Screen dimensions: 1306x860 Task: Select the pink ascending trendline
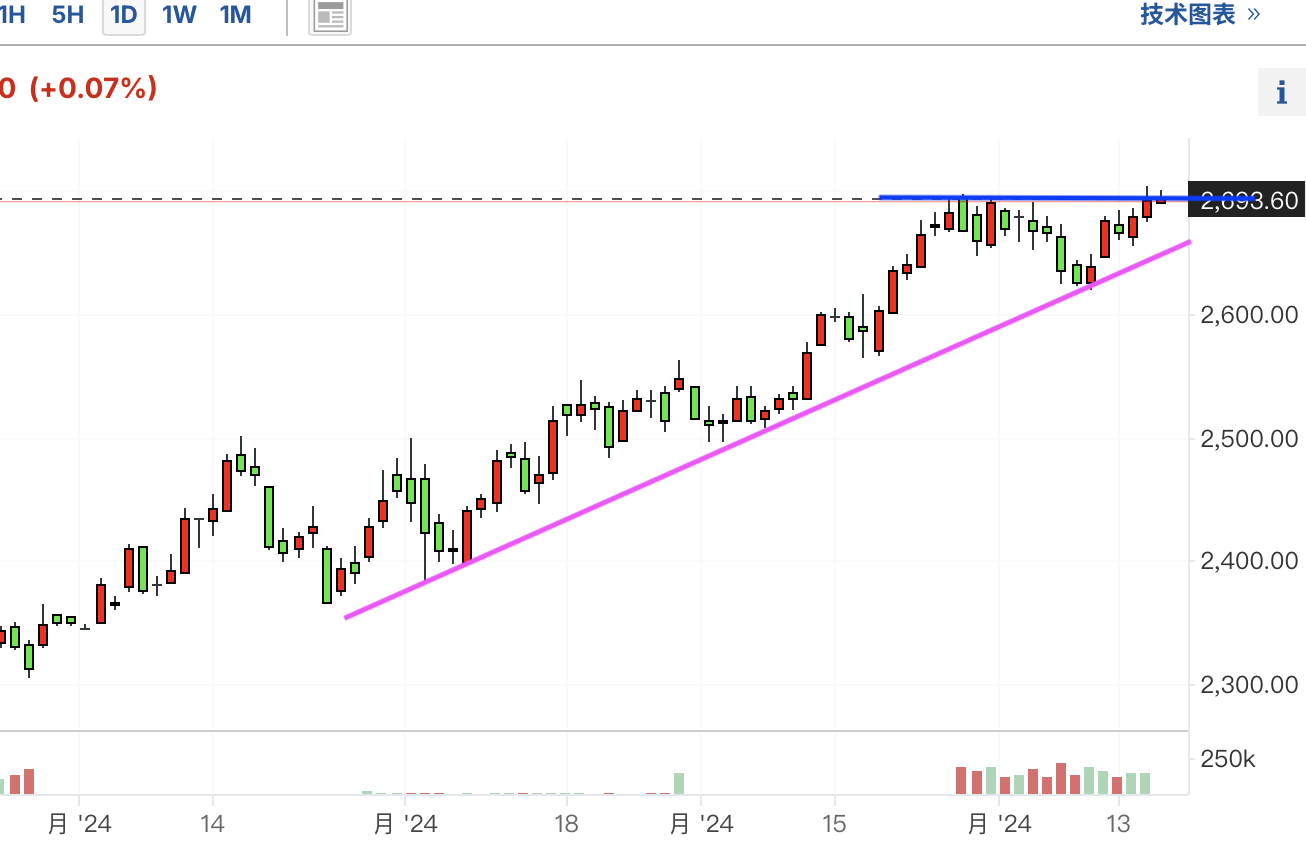pos(767,429)
